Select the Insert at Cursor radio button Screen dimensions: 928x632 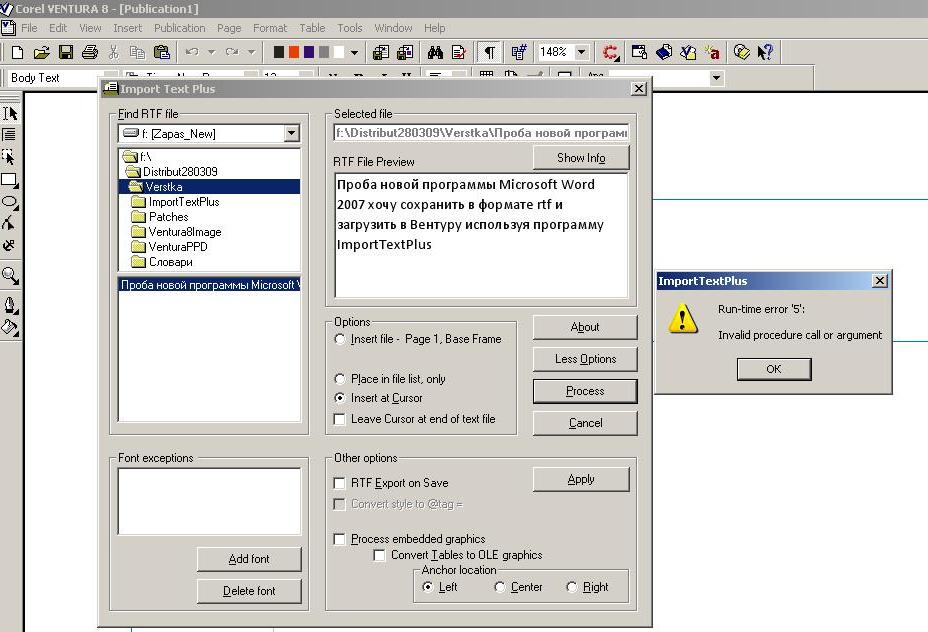pos(340,398)
